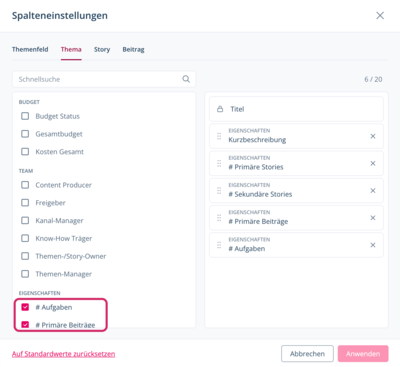
Task: Remove the # Sekundäre Stories column
Action: pyautogui.click(x=373, y=191)
